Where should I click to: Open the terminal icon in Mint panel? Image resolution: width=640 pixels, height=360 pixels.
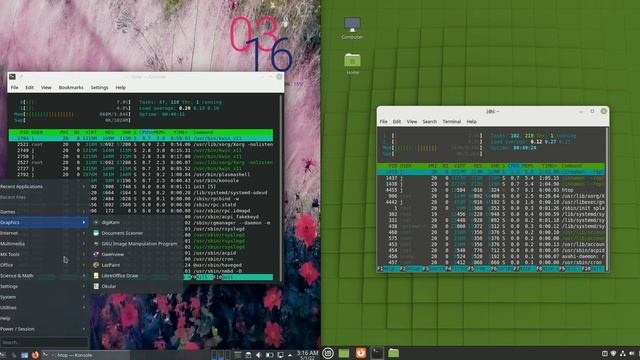[x=377, y=353]
